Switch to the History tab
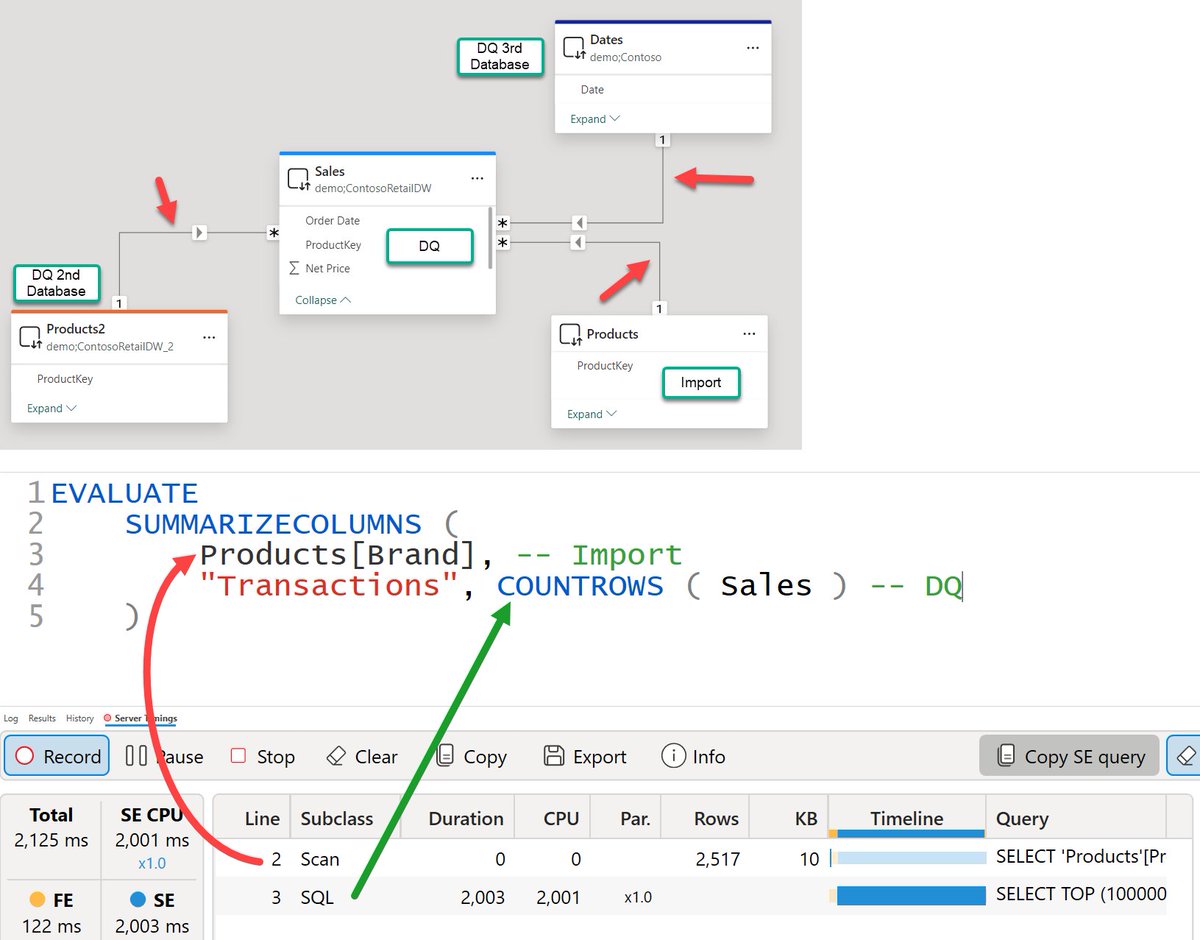Screen dimensions: 1200x940 point(80,719)
